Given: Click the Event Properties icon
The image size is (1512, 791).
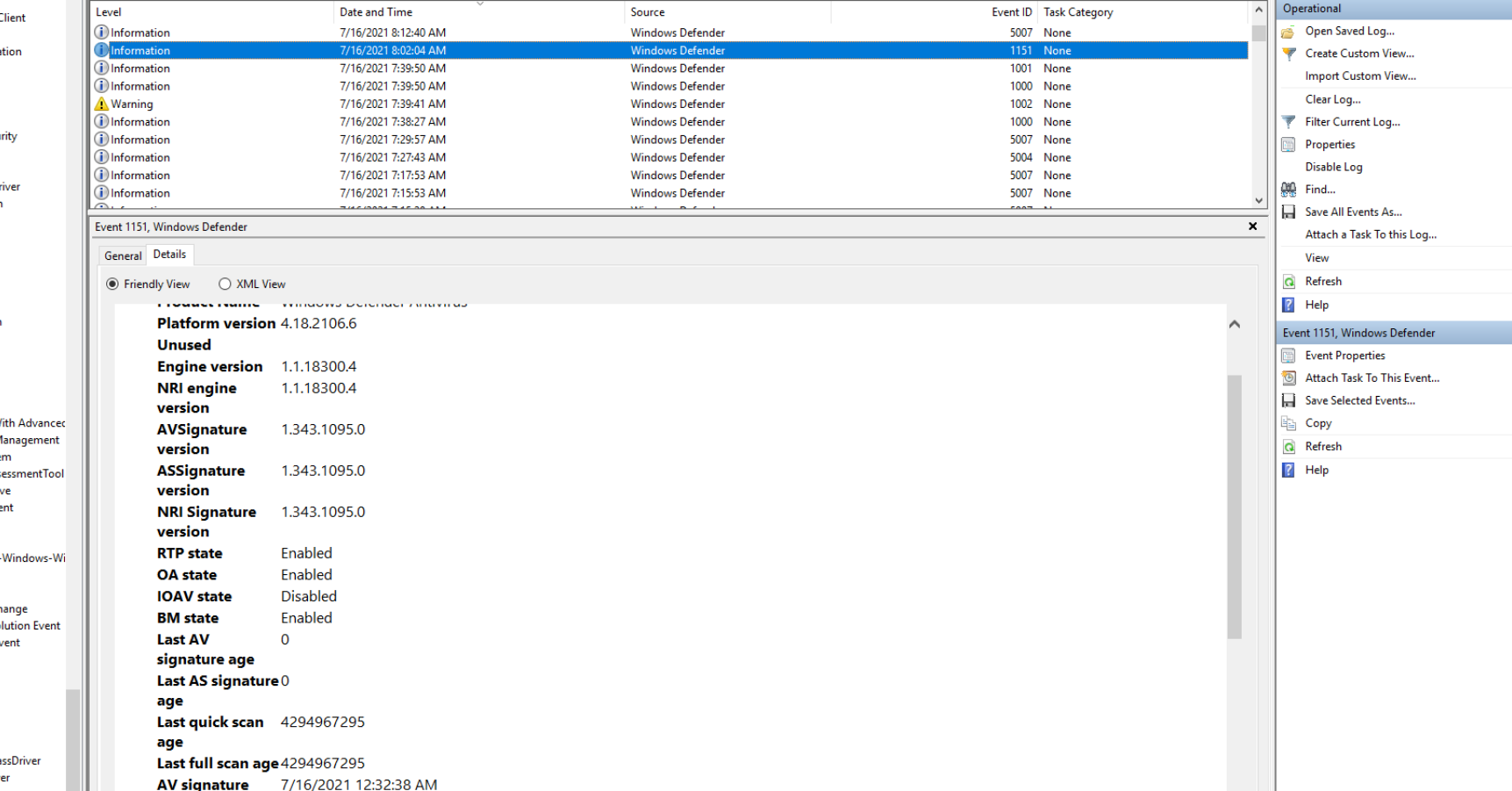Looking at the screenshot, I should click(x=1288, y=356).
